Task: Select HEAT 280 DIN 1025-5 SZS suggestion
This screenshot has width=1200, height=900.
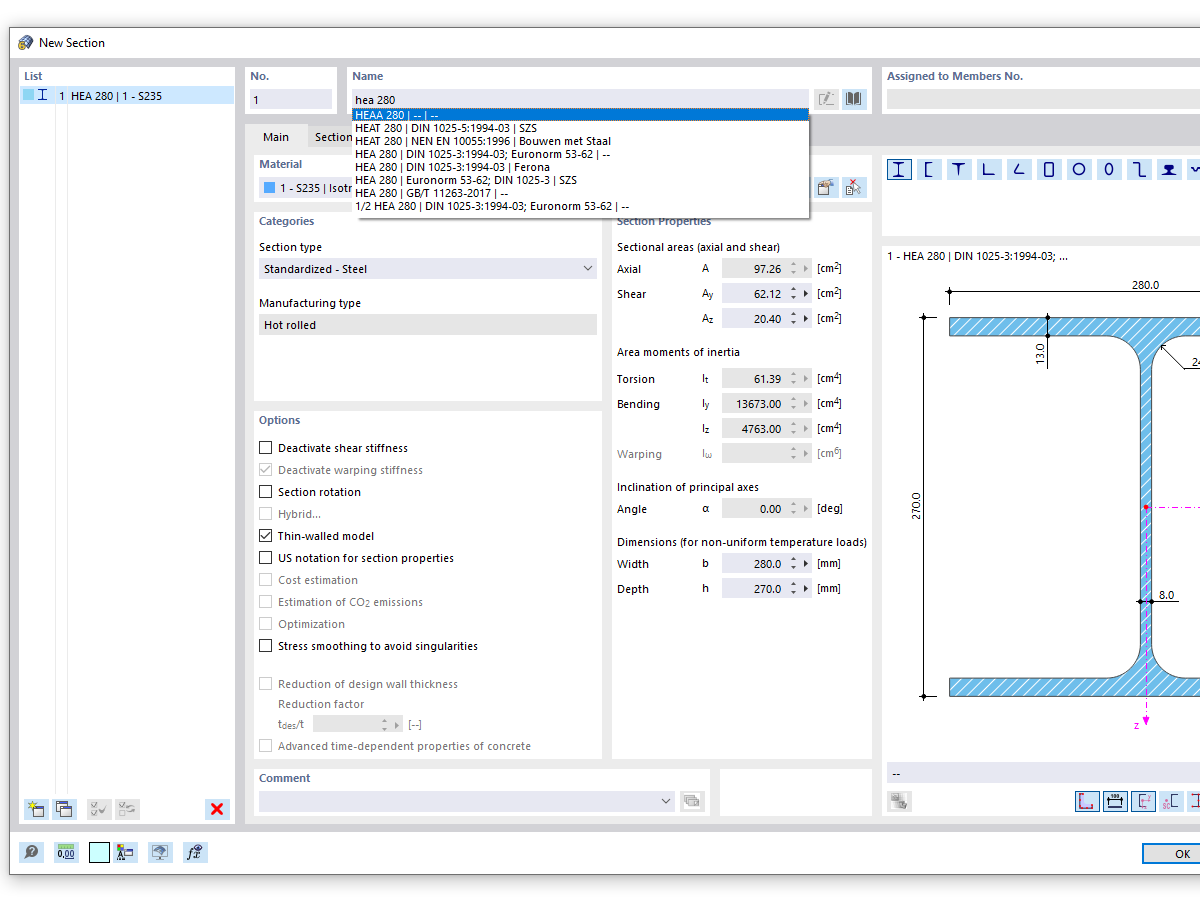Action: (x=580, y=128)
